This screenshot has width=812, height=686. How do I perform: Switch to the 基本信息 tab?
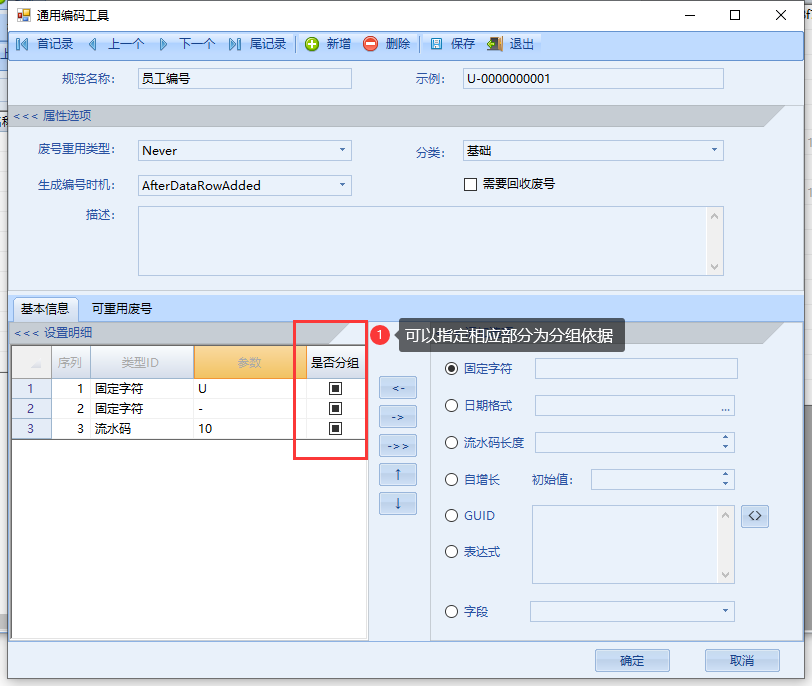click(x=45, y=309)
